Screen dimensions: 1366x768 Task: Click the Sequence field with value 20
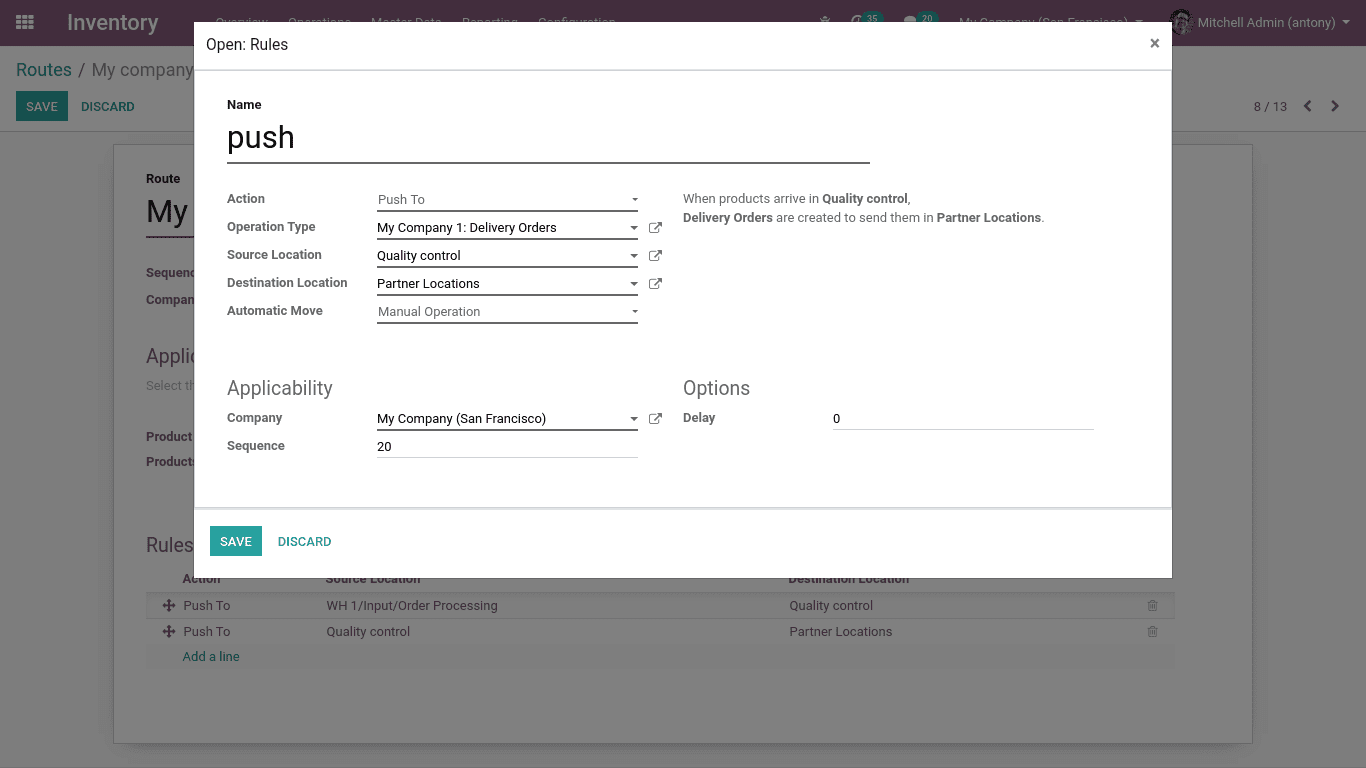(x=507, y=447)
